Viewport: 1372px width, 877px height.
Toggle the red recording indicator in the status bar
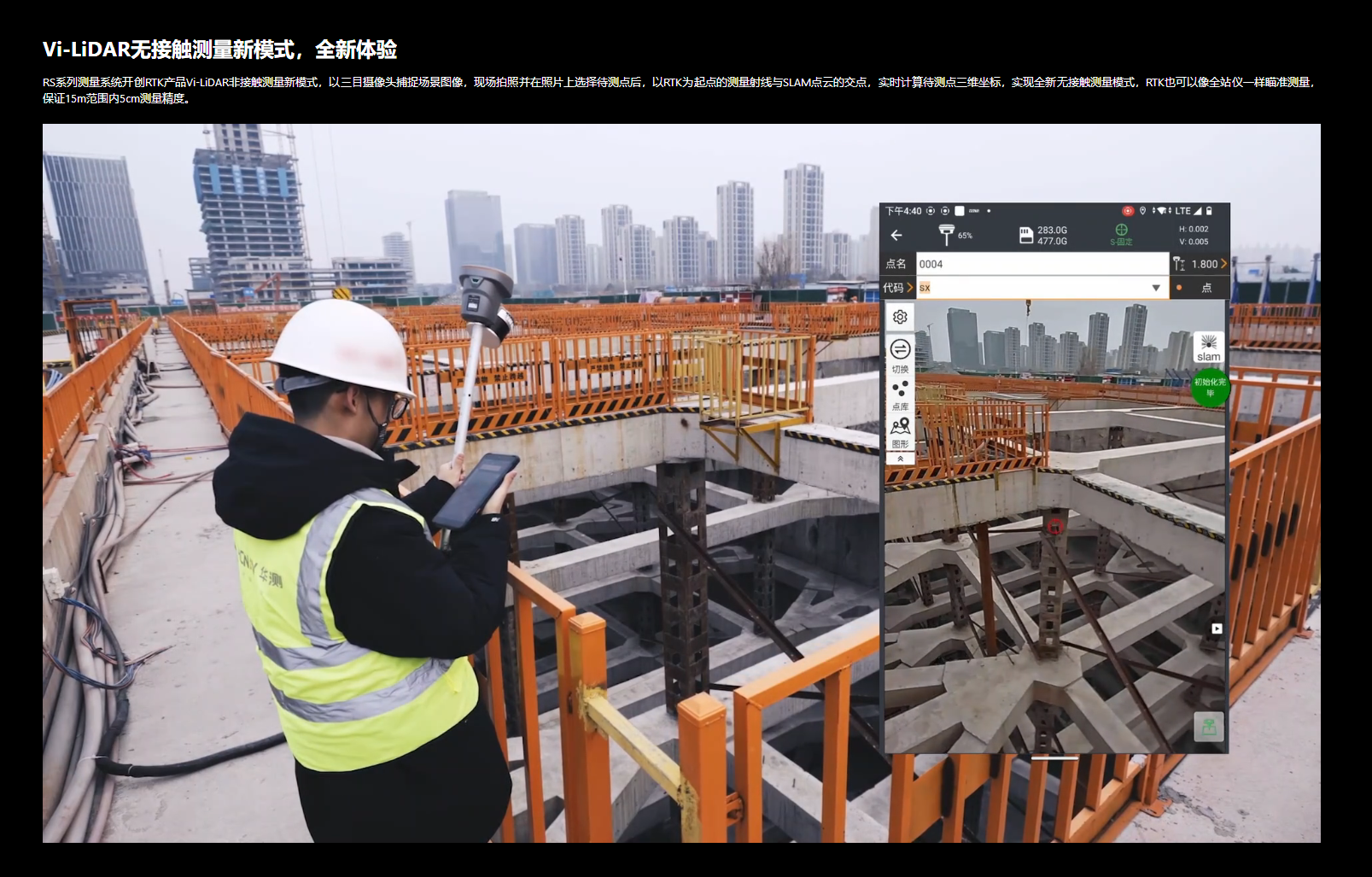1128,211
